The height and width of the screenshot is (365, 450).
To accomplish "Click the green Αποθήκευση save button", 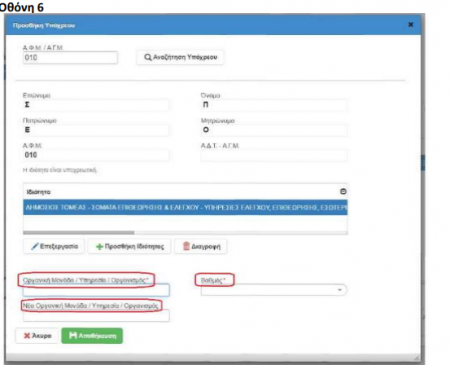I will [x=92, y=336].
